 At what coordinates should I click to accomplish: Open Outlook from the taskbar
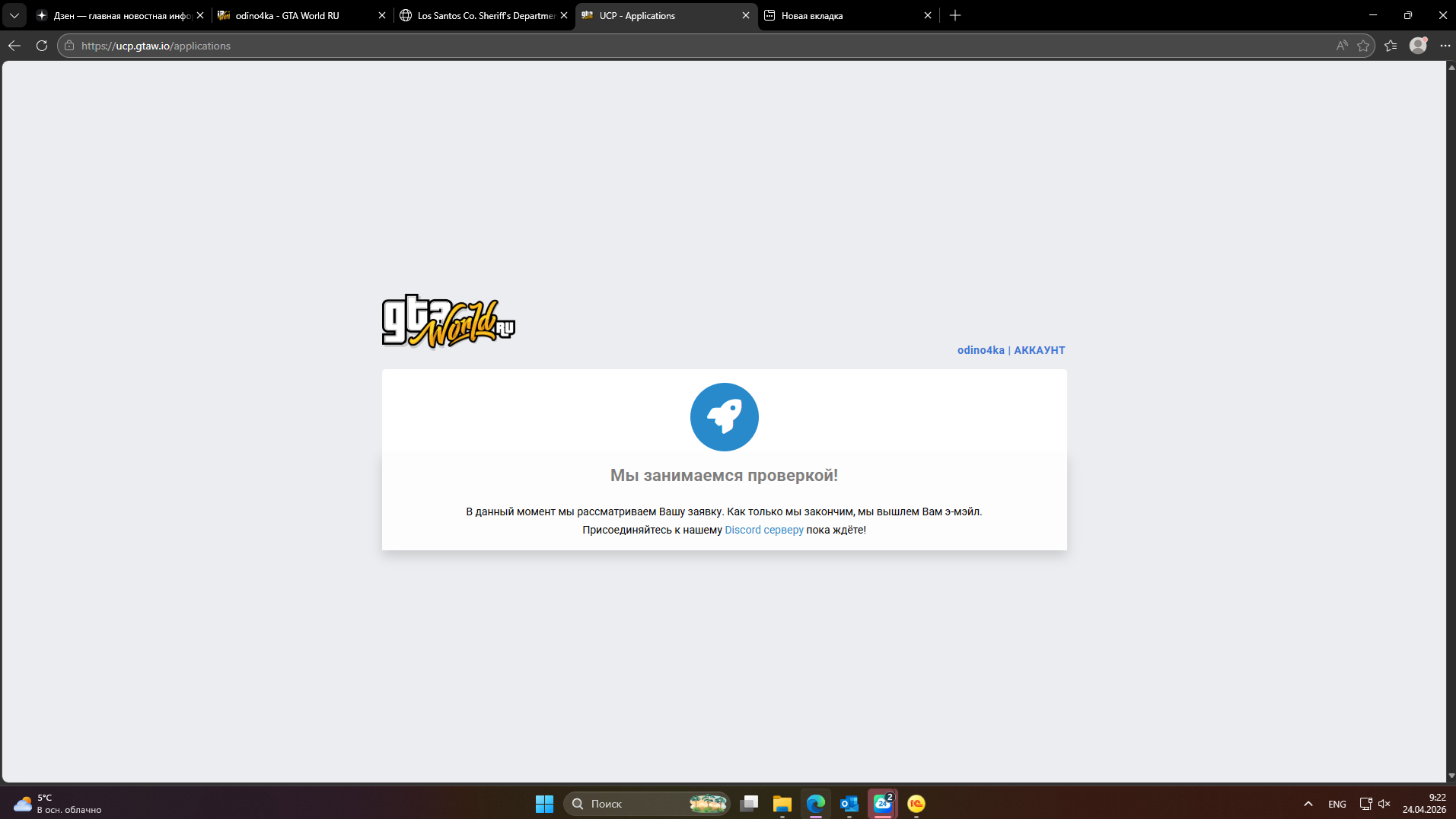coord(849,804)
